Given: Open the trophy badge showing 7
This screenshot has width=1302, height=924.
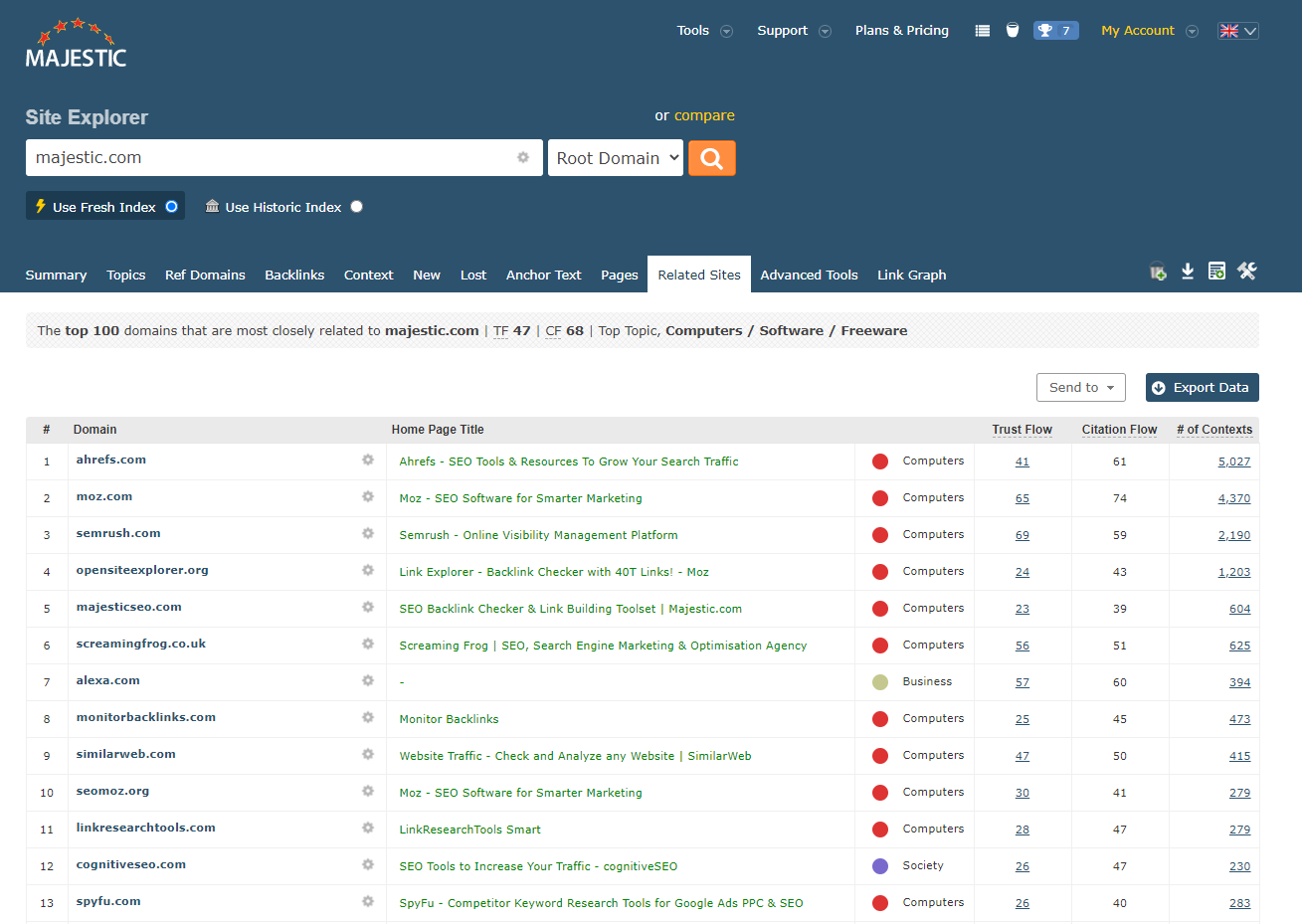Looking at the screenshot, I should click(1055, 31).
